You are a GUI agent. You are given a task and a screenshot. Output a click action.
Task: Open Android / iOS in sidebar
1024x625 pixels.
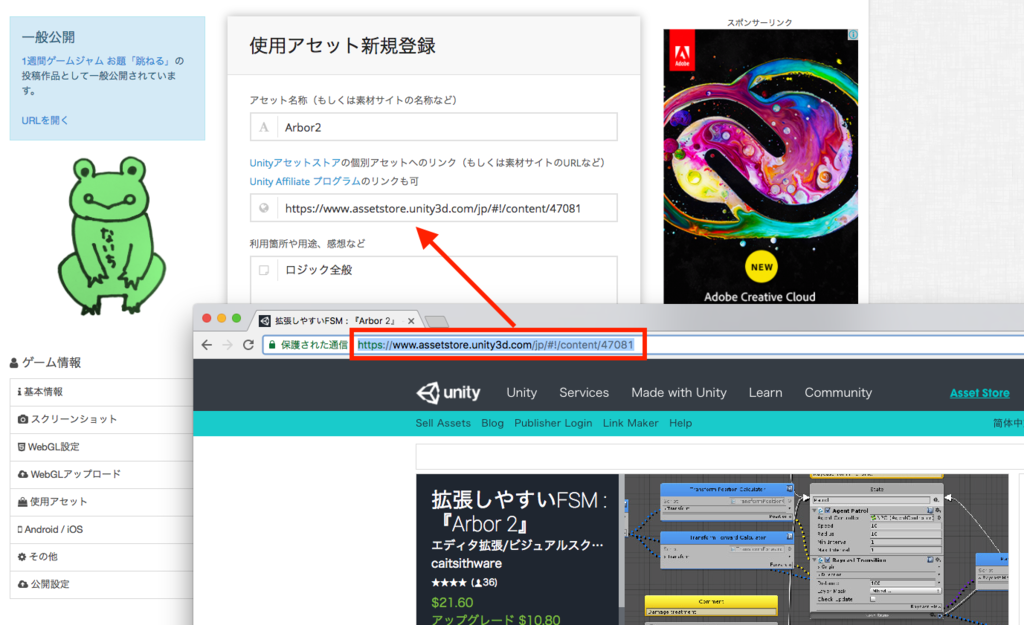click(101, 529)
